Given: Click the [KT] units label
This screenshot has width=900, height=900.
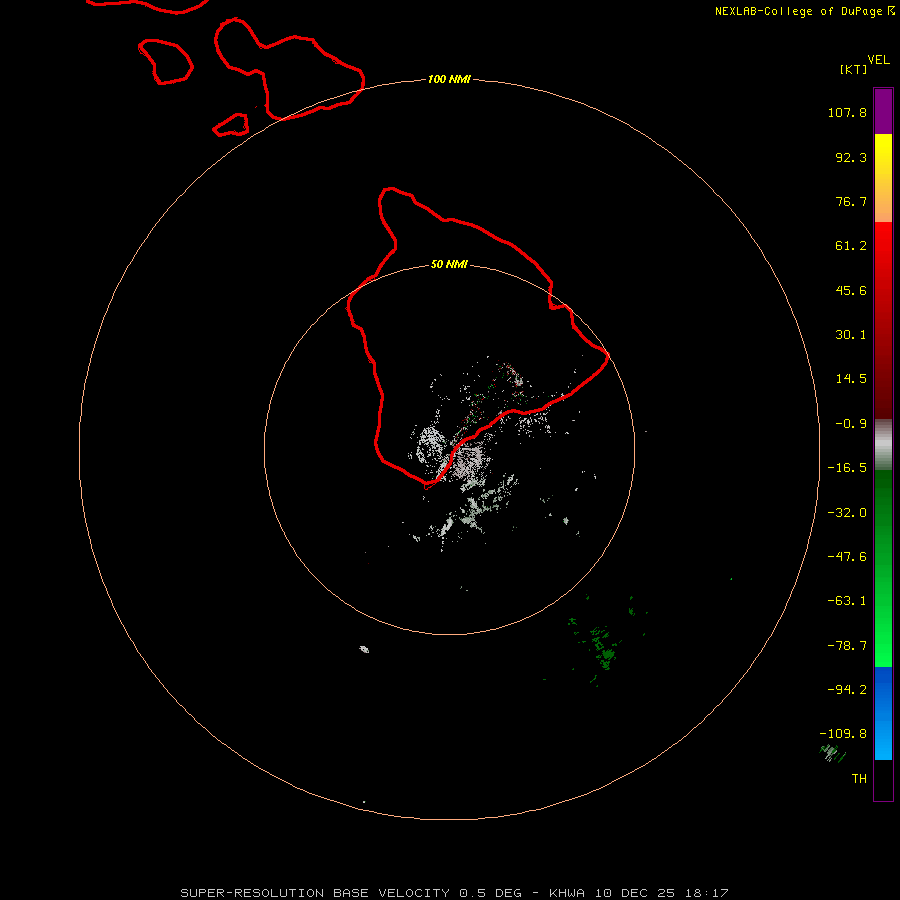Looking at the screenshot, I should 853,69.
